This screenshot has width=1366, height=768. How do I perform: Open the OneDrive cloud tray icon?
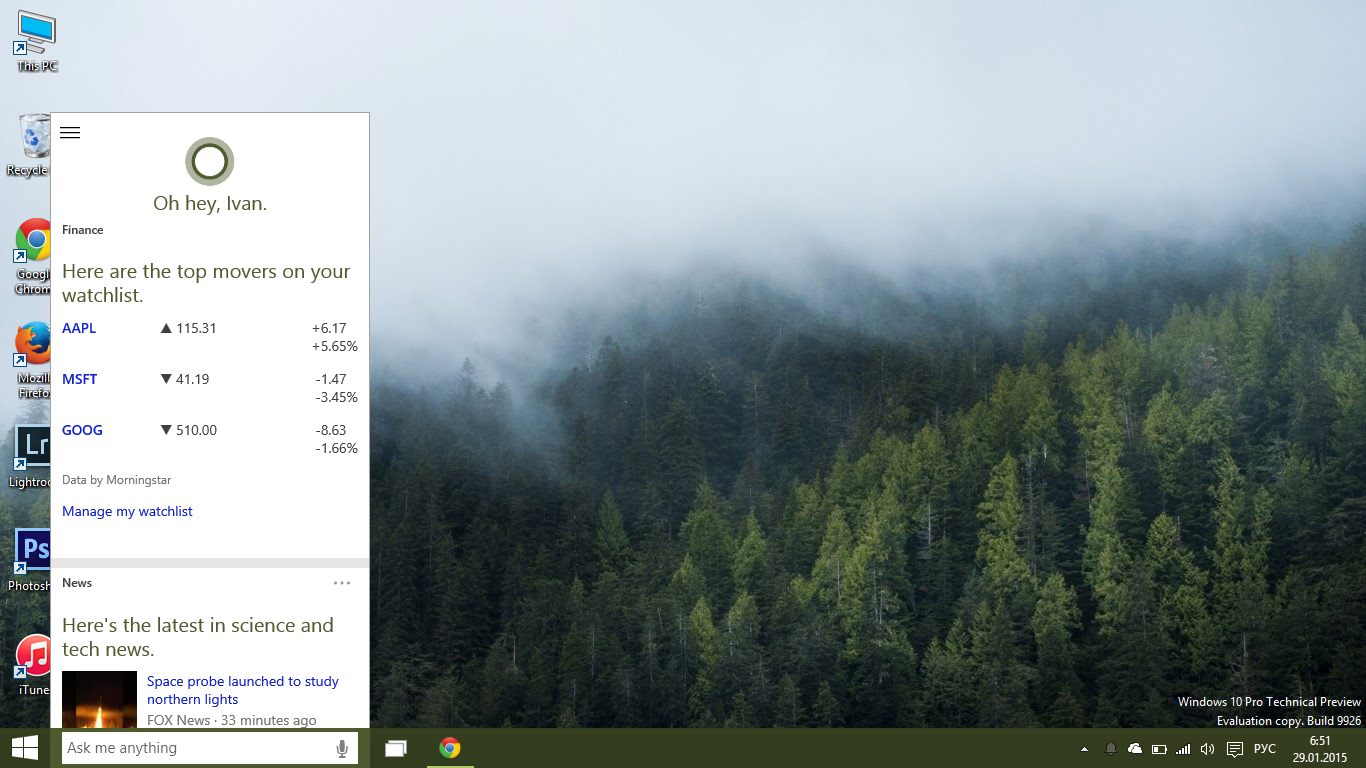1135,749
